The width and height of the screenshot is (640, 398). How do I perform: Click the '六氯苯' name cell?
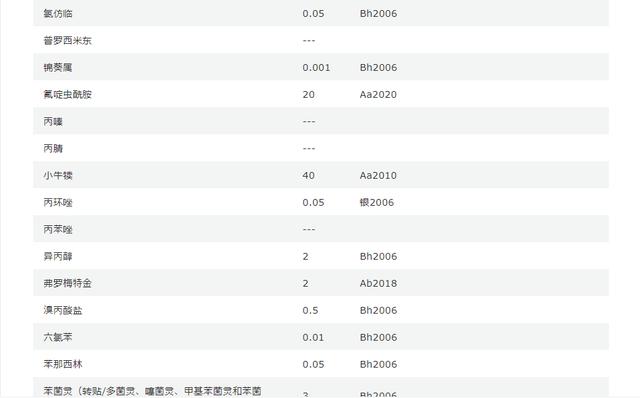(58, 337)
